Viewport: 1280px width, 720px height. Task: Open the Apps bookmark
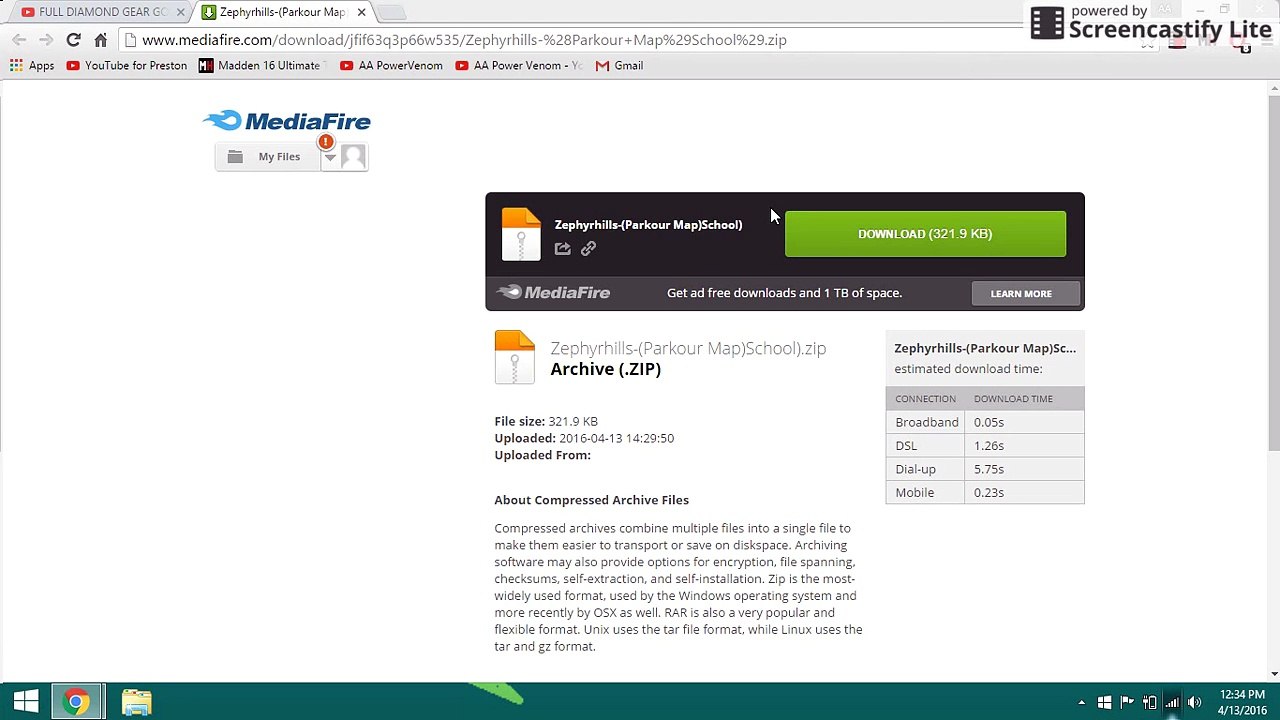point(32,66)
